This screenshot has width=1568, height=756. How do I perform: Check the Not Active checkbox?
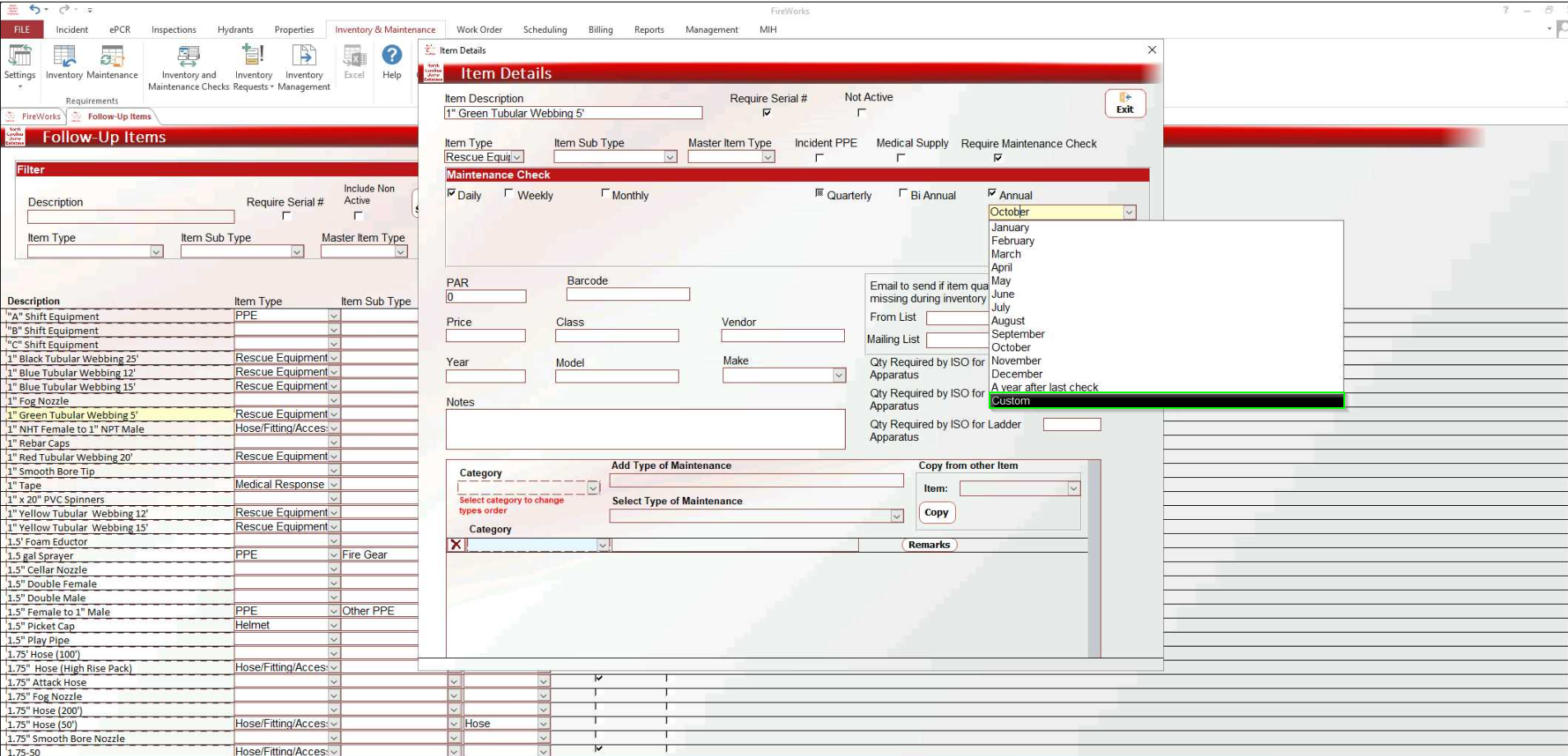(861, 113)
